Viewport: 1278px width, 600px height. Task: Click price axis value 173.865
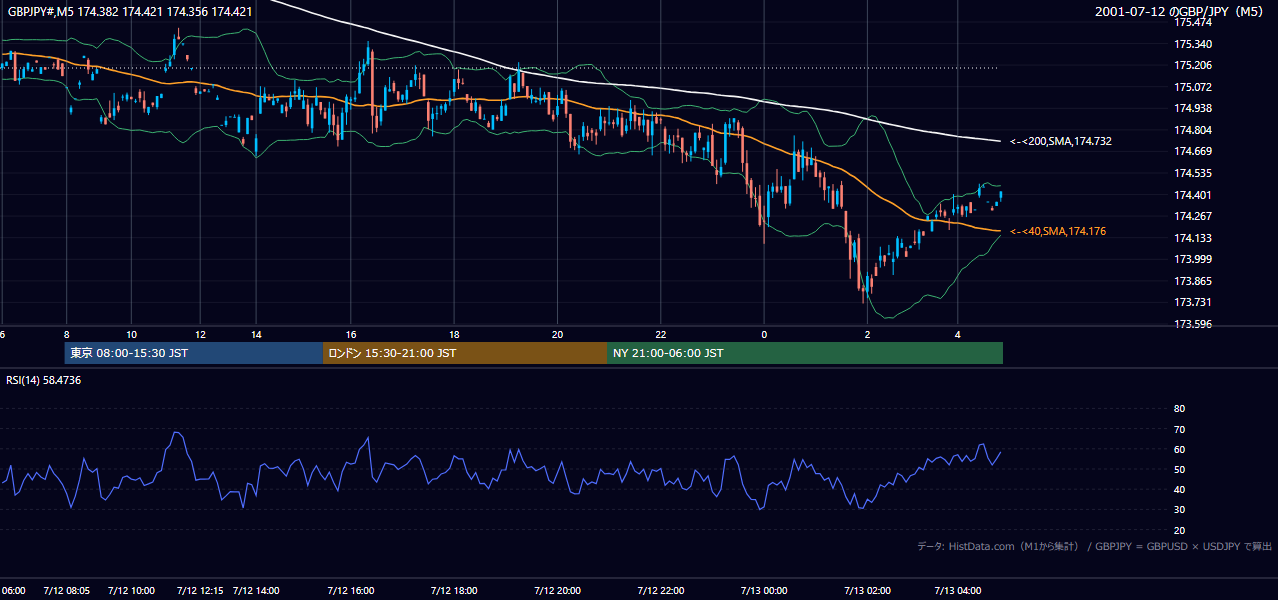point(1192,281)
